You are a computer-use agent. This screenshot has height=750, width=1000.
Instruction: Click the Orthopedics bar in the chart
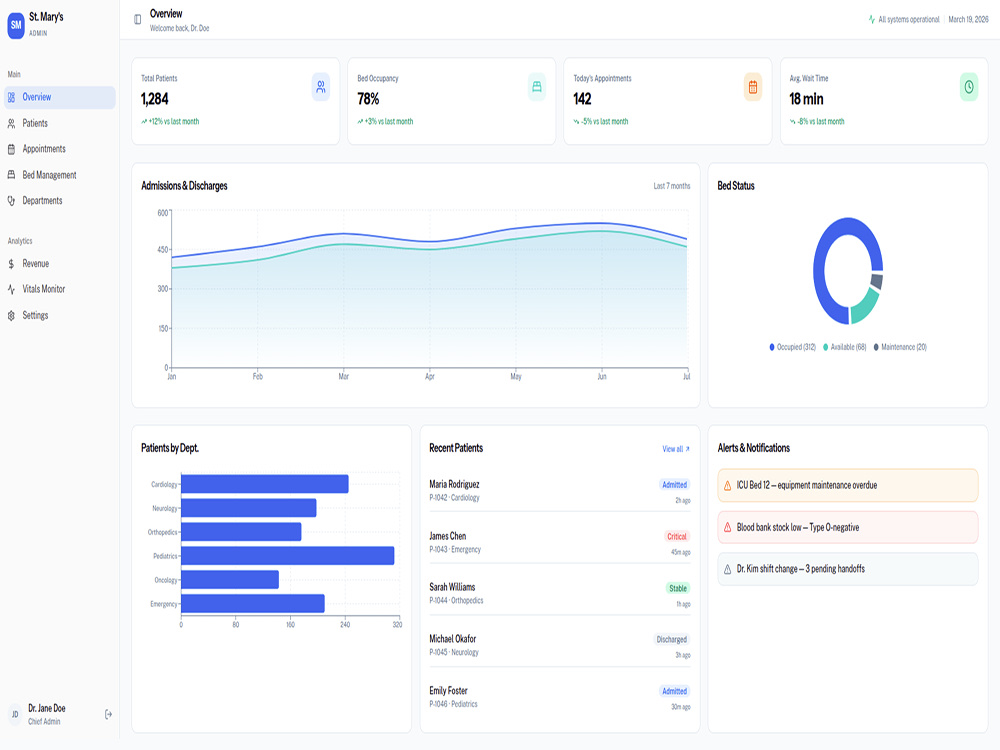click(241, 532)
